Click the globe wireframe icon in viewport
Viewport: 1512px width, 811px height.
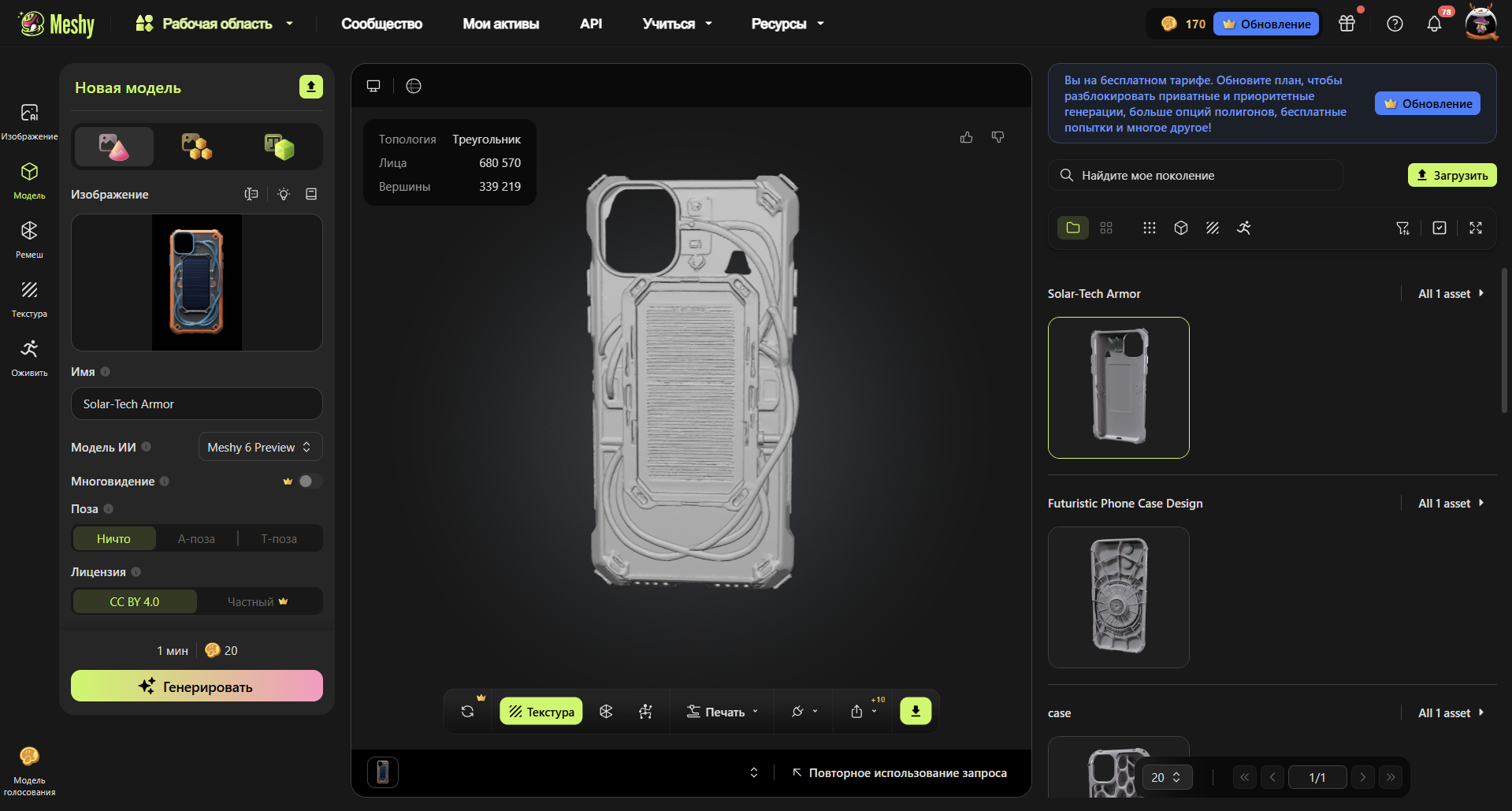[414, 86]
